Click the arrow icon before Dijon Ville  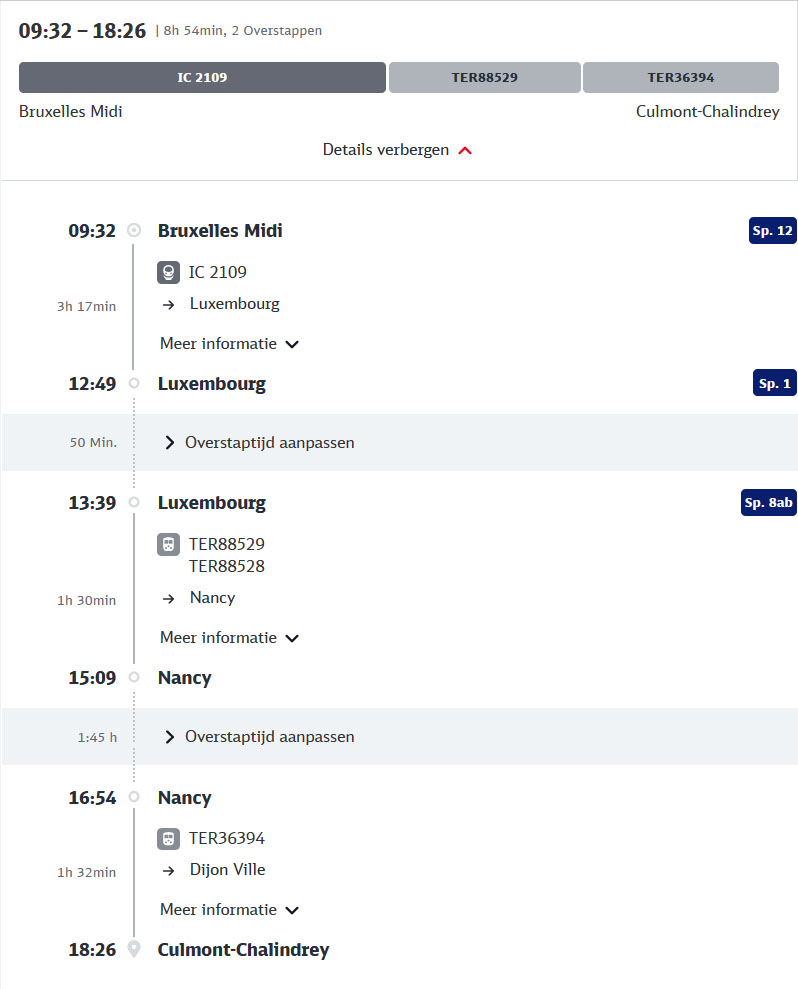coord(168,871)
